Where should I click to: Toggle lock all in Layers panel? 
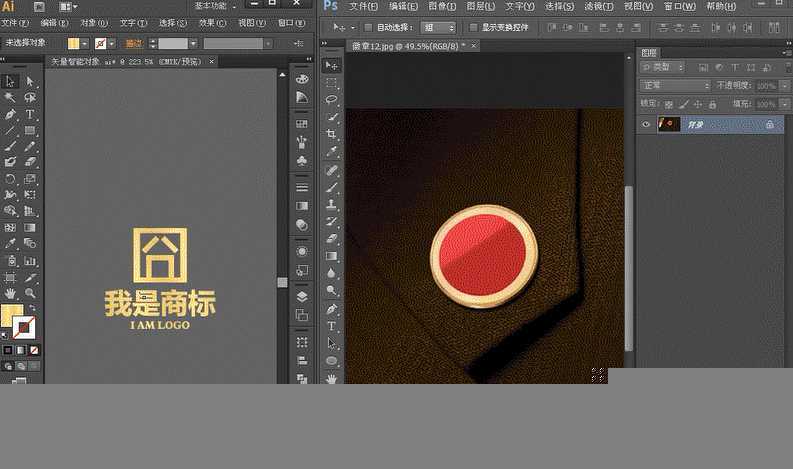(713, 104)
